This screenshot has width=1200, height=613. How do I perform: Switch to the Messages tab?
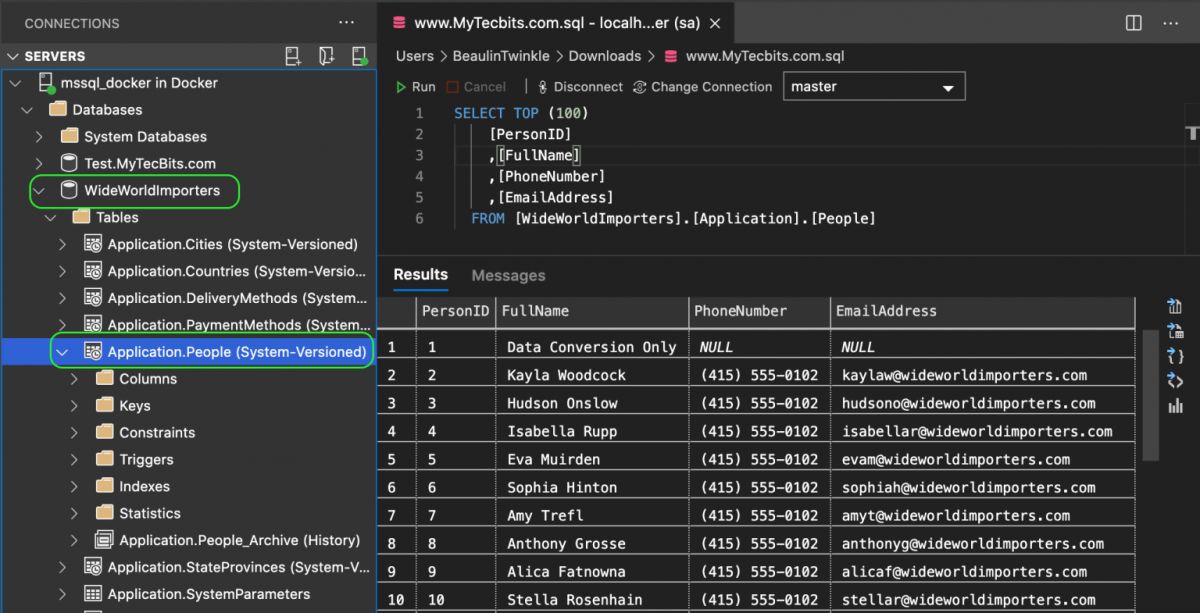[508, 275]
